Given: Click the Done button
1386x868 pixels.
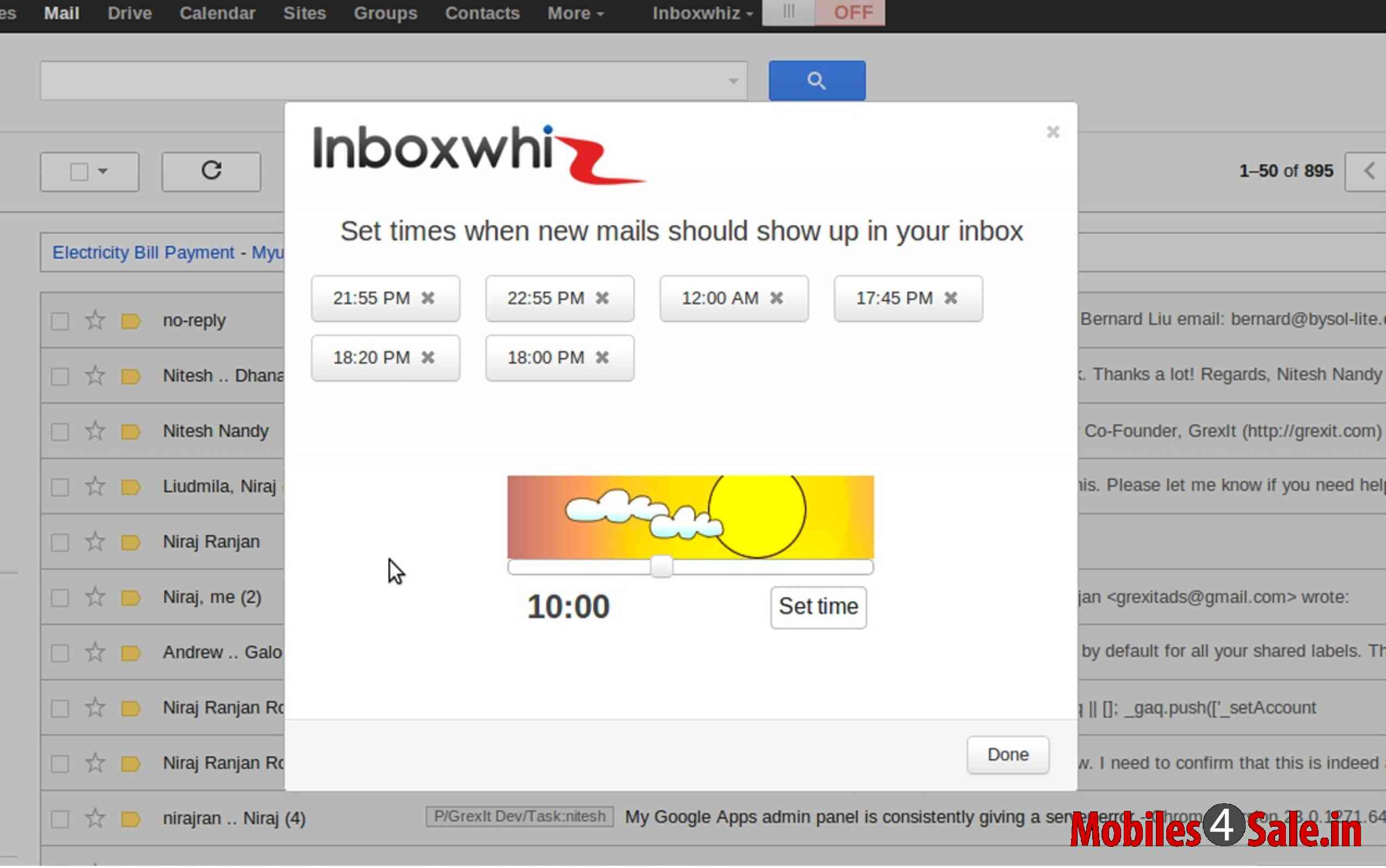Looking at the screenshot, I should pos(1007,754).
